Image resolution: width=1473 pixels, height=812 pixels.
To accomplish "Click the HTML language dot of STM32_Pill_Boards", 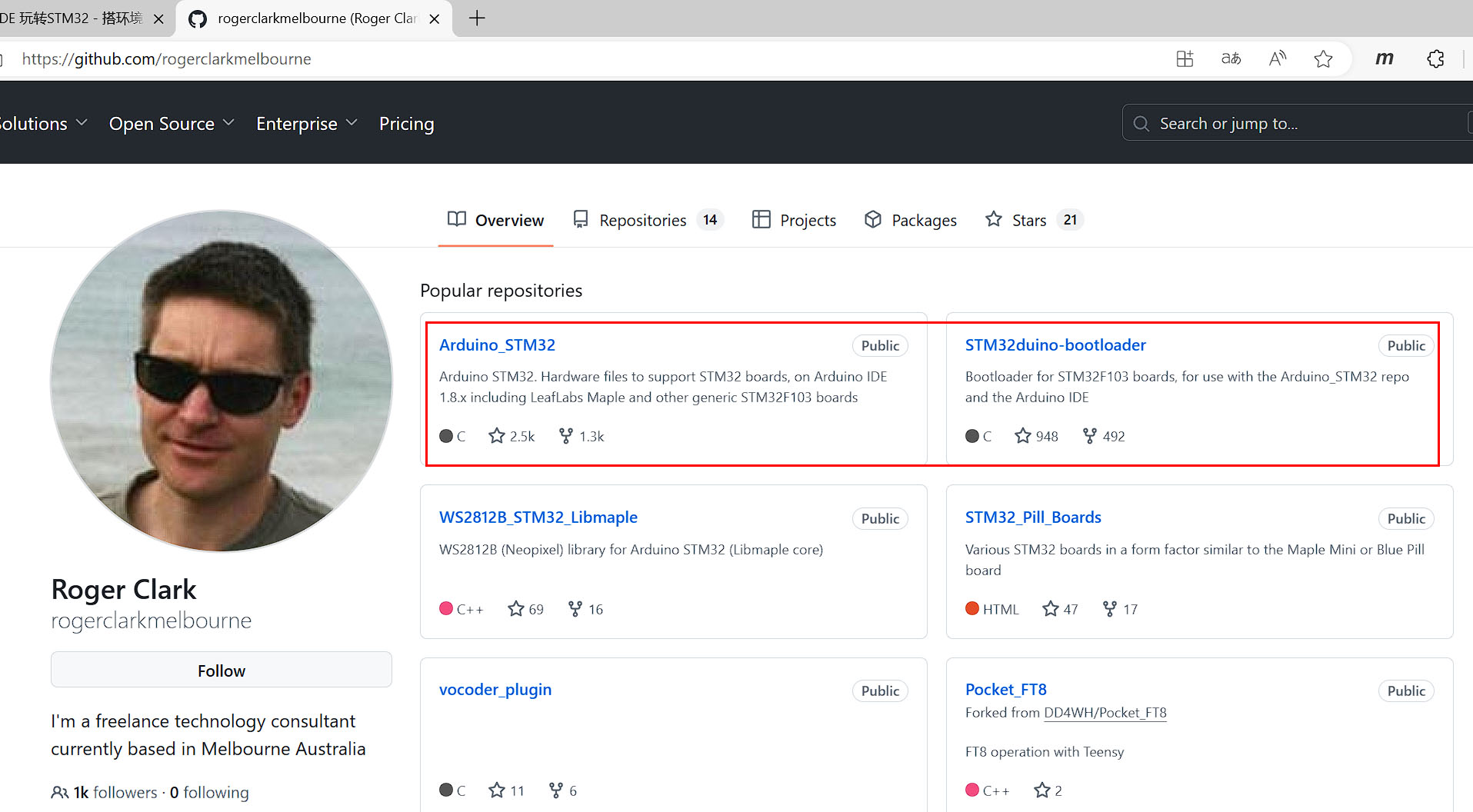I will (x=972, y=608).
